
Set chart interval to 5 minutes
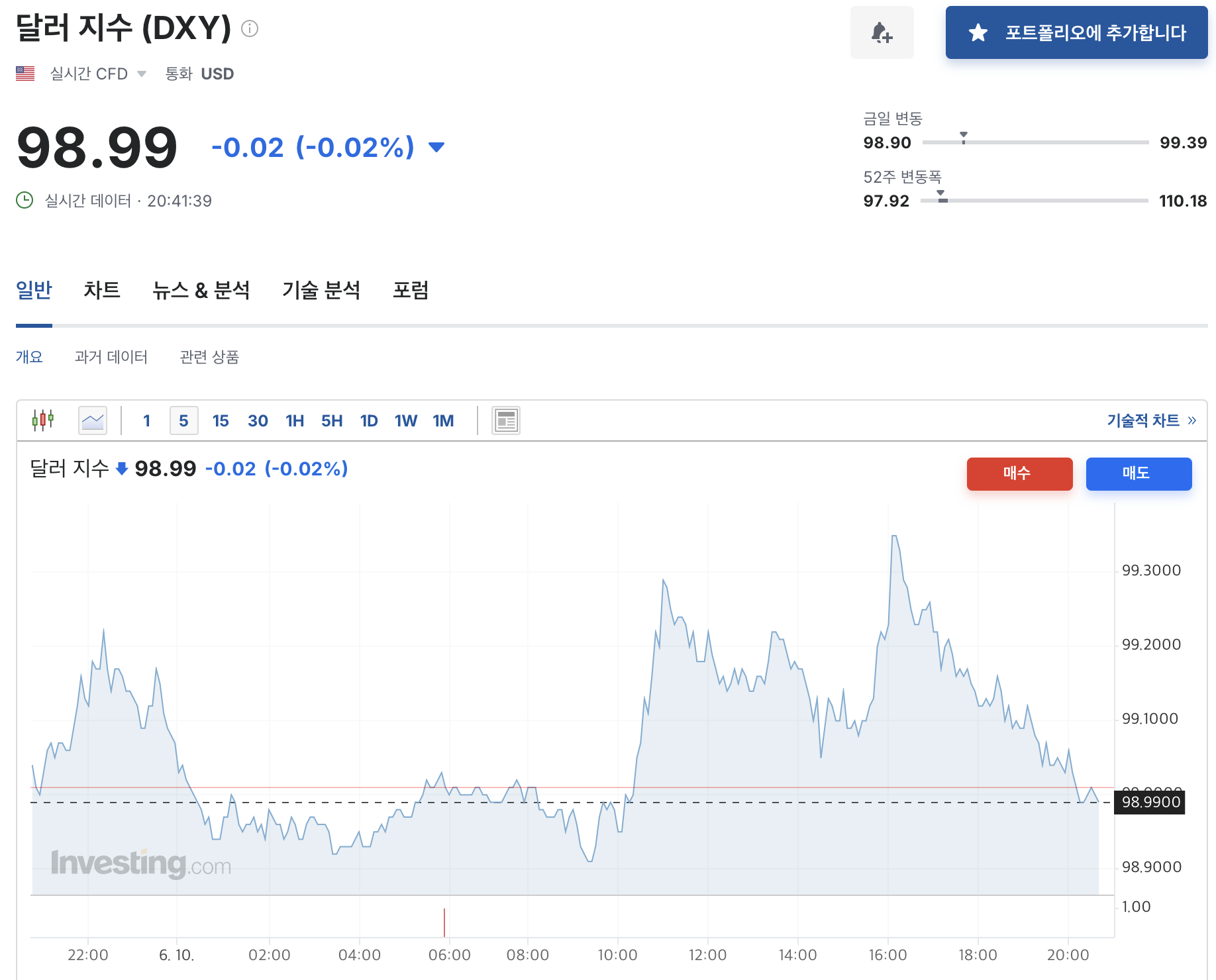click(184, 420)
